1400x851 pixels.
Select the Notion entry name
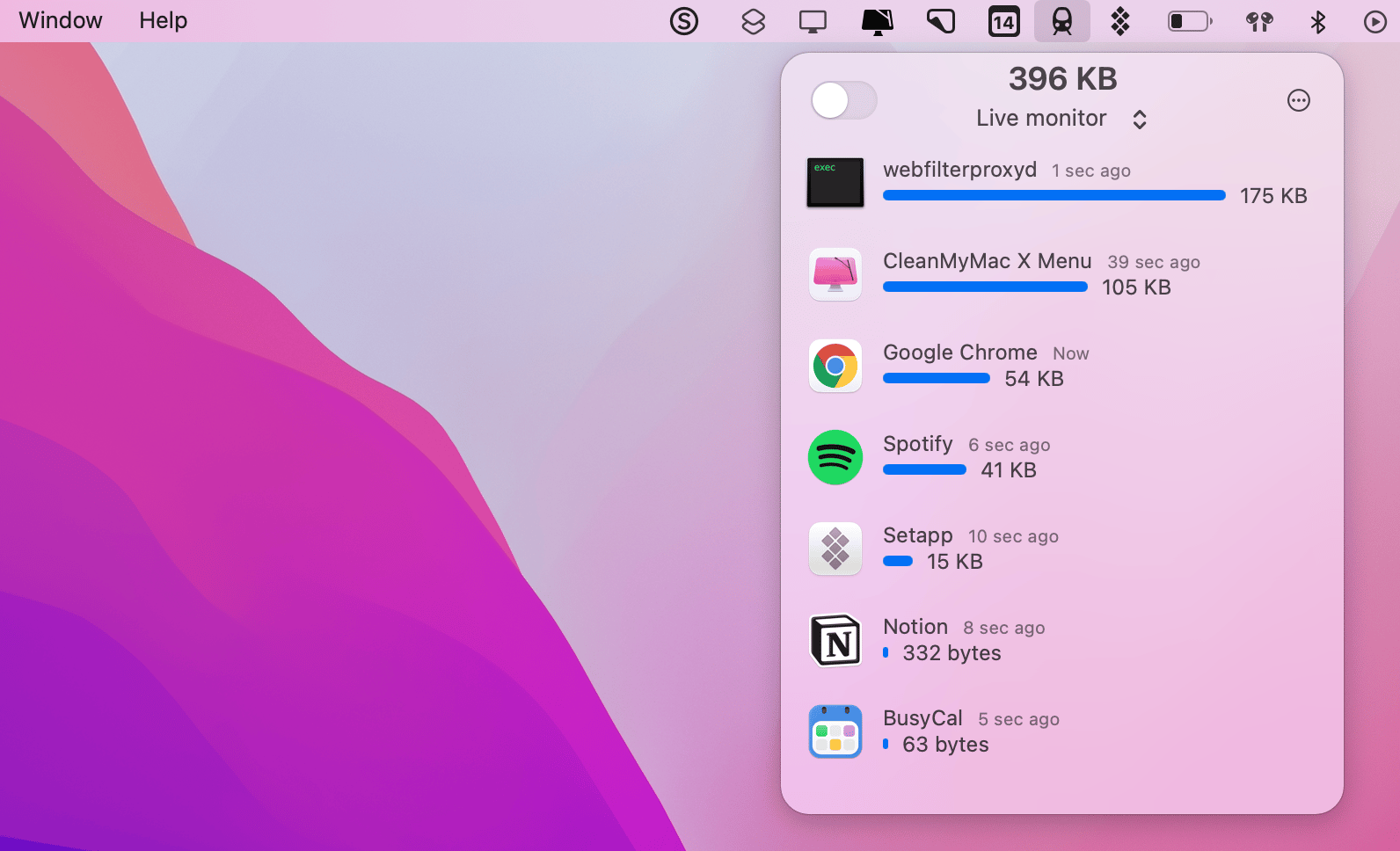tap(915, 627)
